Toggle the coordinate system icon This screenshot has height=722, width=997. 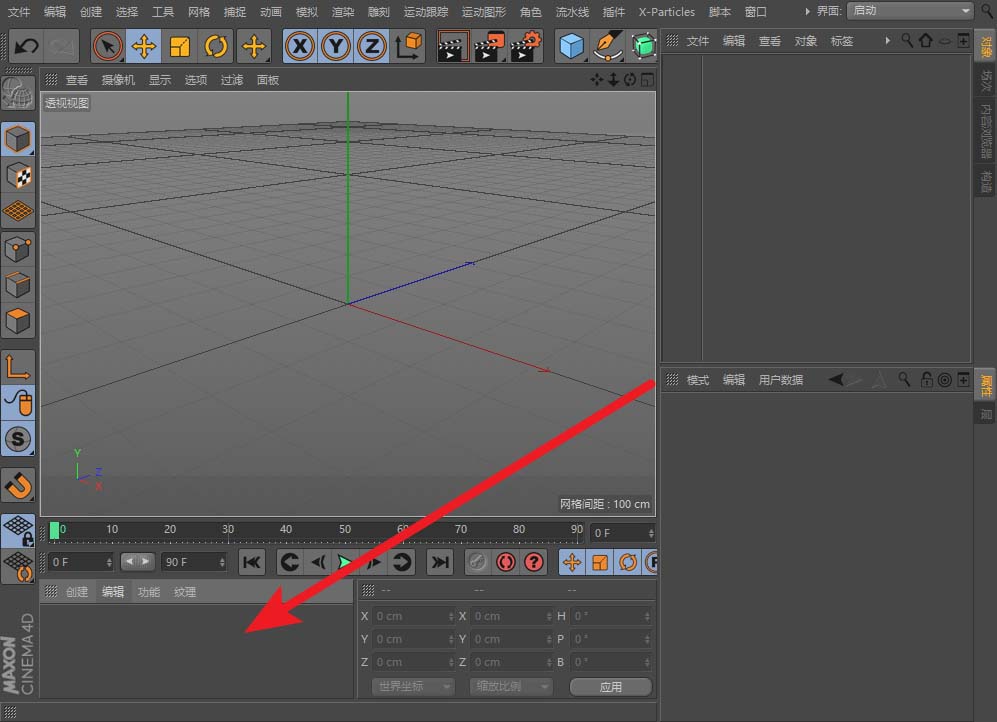pos(409,46)
